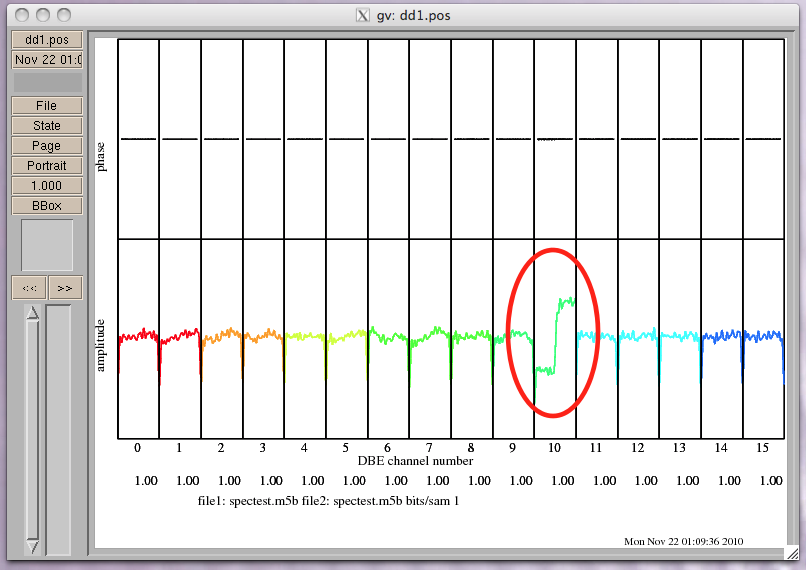Go to next page with >> button
This screenshot has height=570, width=806.
pyautogui.click(x=65, y=288)
